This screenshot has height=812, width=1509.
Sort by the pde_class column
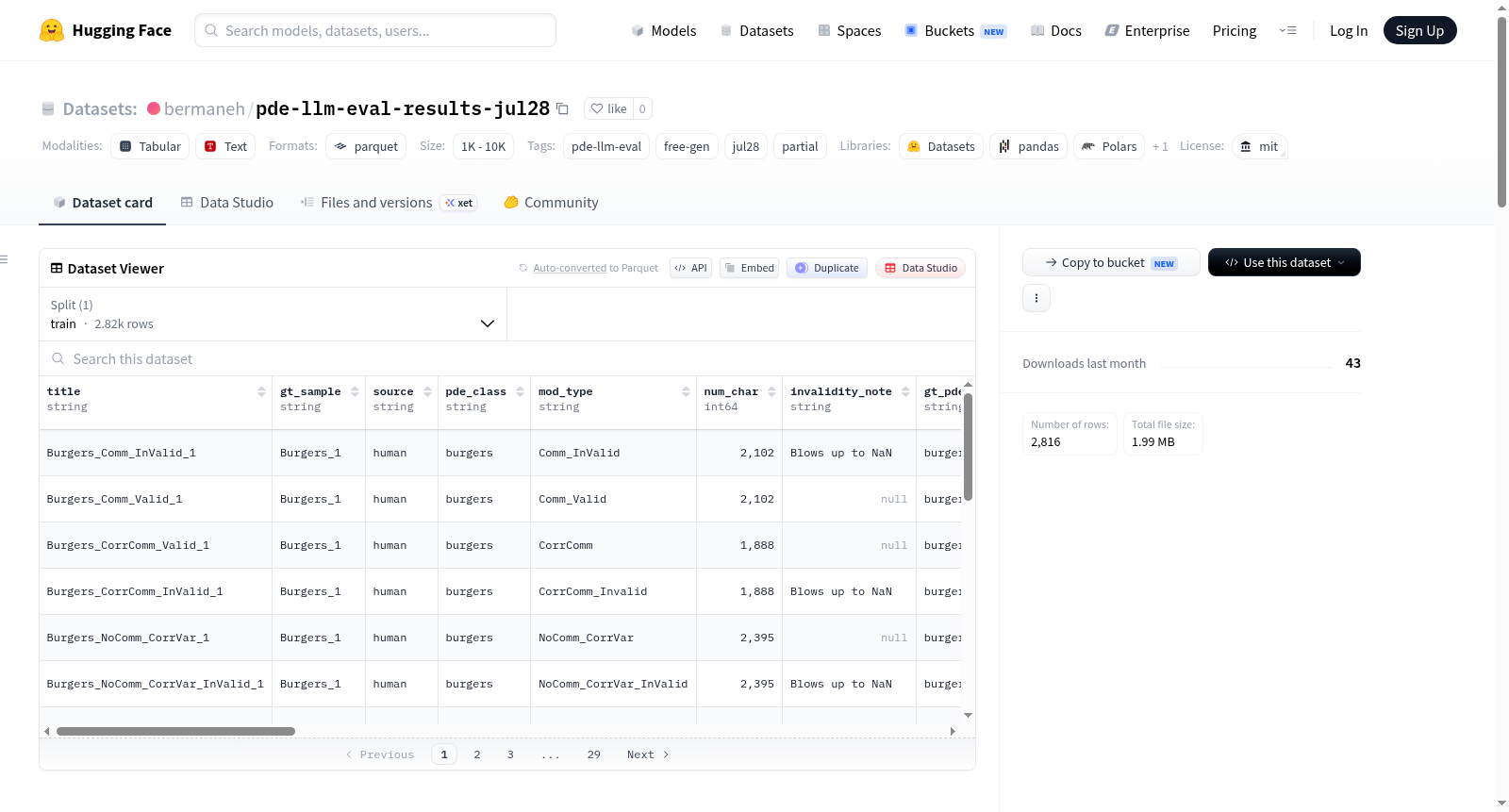tap(520, 391)
